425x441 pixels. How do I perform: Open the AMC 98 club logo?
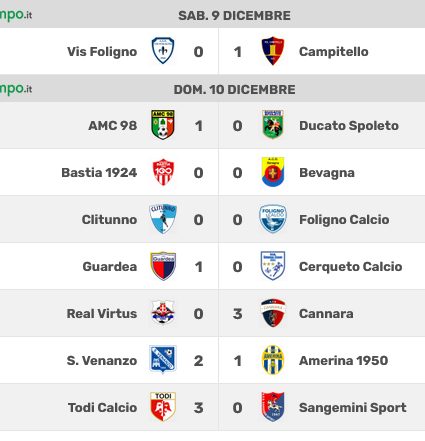click(163, 125)
